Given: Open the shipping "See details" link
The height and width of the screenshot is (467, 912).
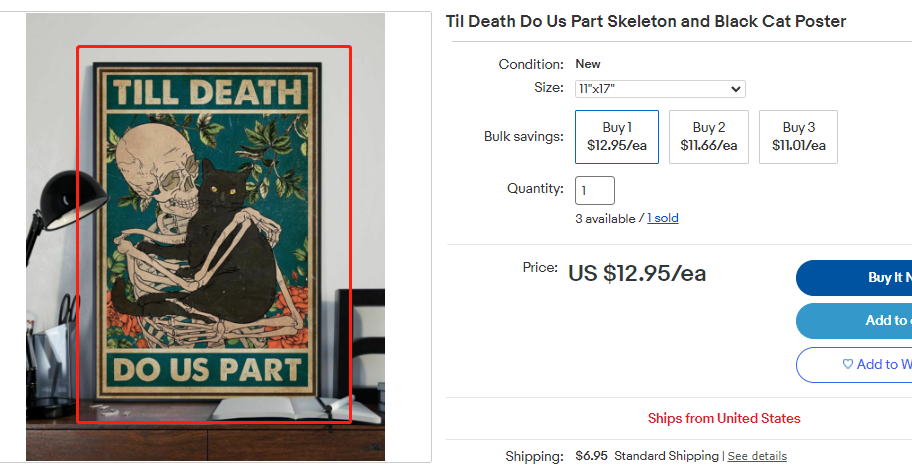Looking at the screenshot, I should point(757,456).
